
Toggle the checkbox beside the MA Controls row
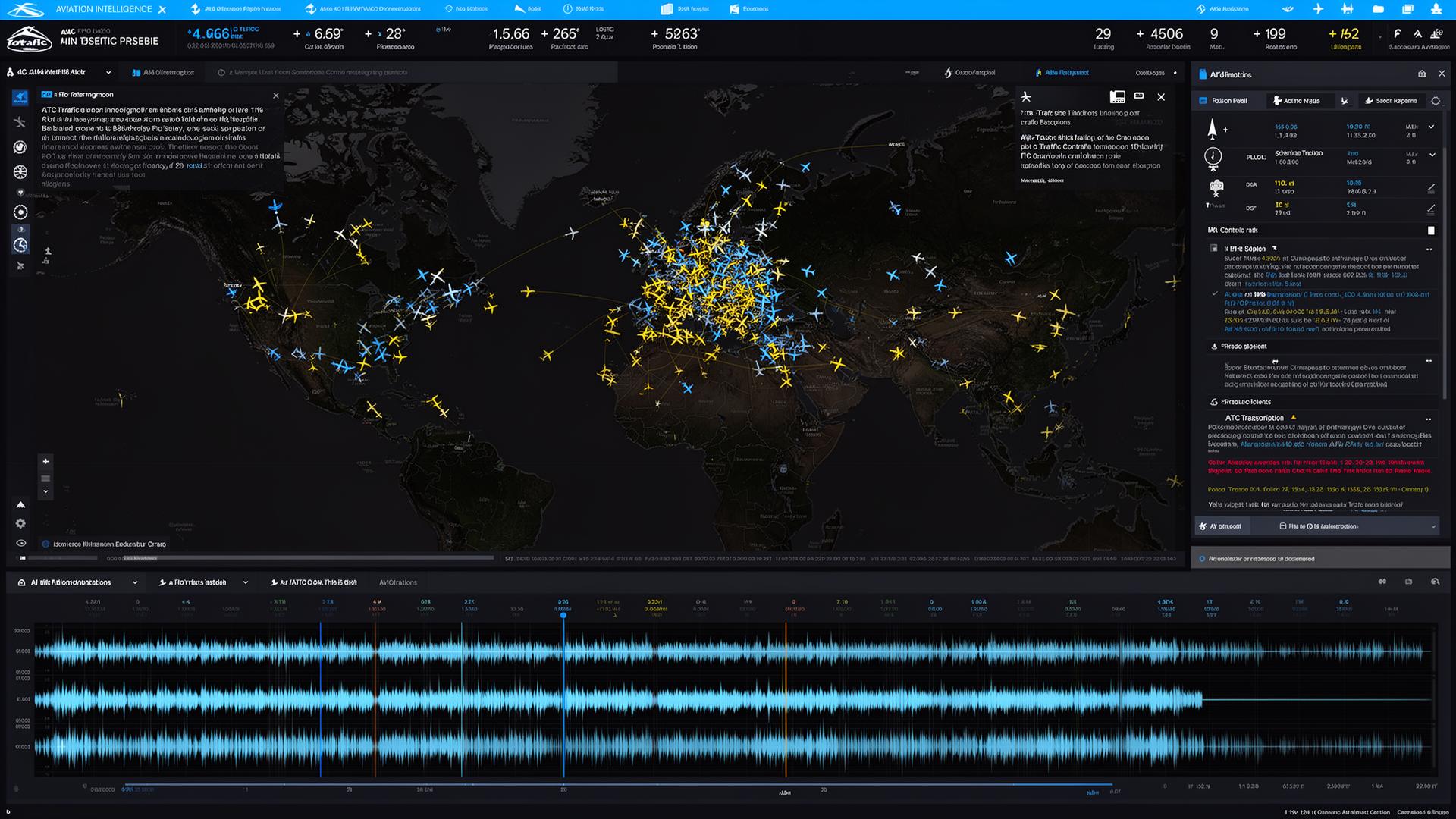tap(1432, 231)
